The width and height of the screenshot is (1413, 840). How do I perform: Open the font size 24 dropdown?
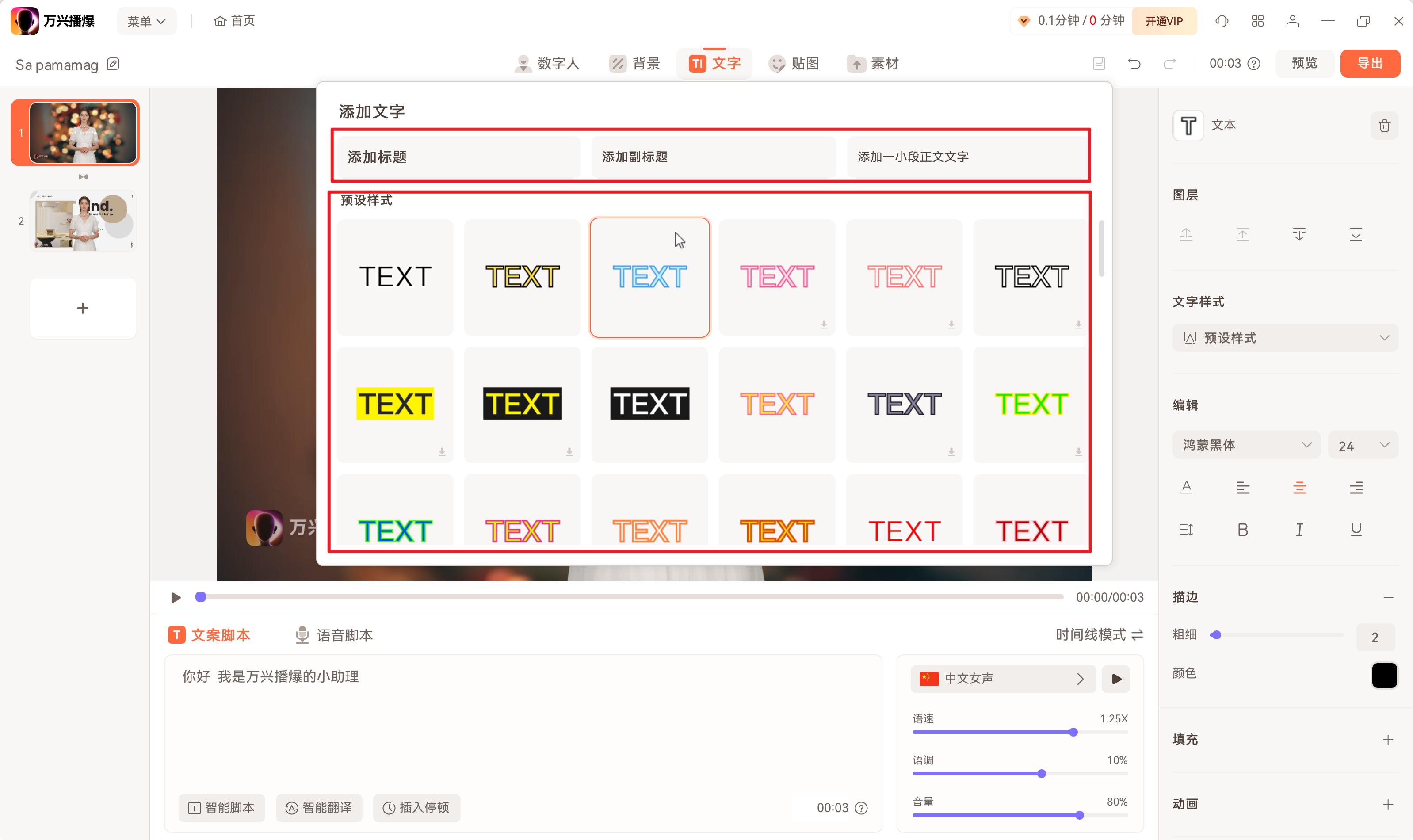(1363, 446)
